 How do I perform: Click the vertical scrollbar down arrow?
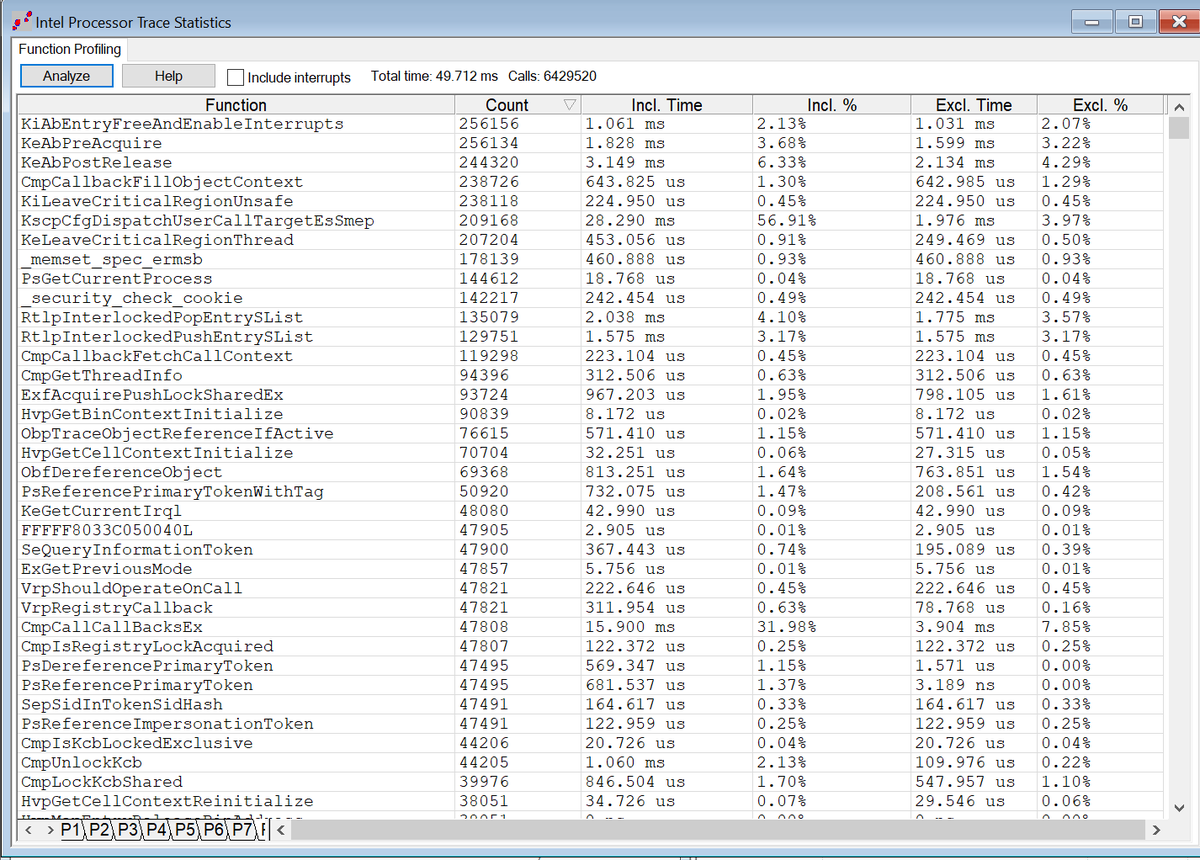1178,808
